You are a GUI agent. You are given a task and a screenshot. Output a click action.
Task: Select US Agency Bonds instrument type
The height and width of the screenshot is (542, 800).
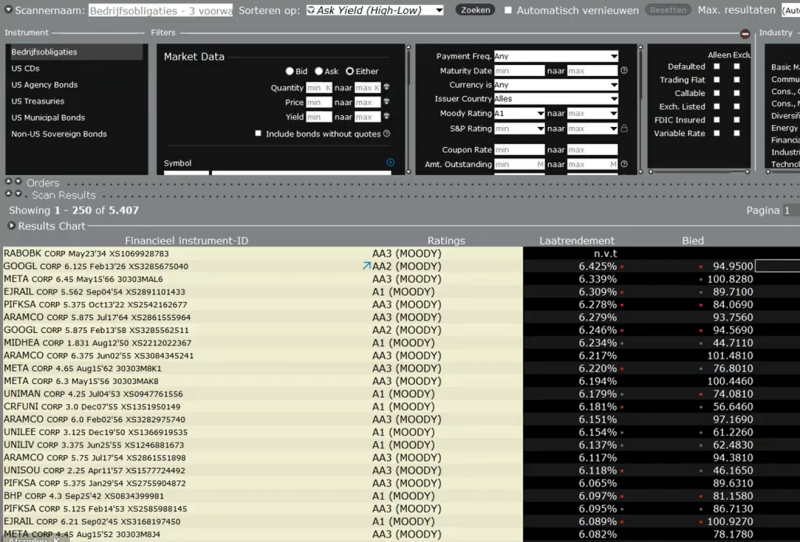point(75,85)
